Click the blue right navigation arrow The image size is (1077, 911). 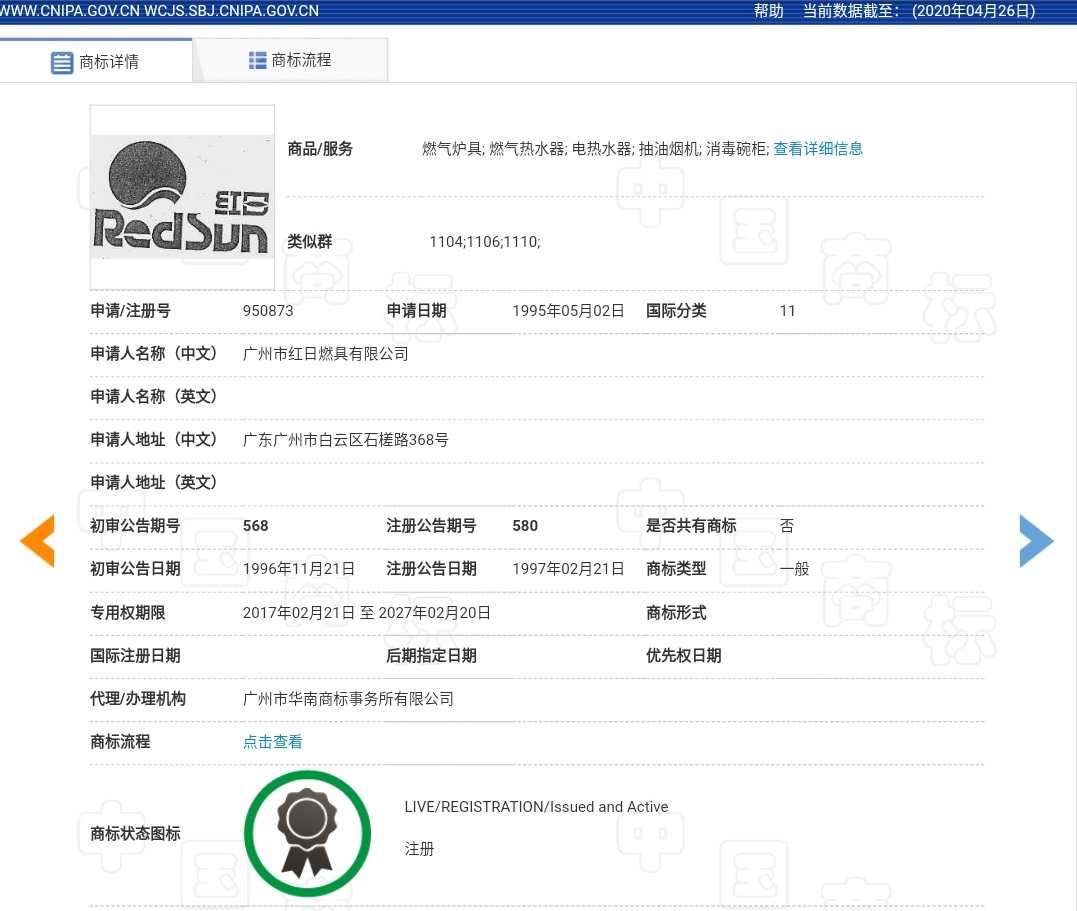click(x=1036, y=541)
